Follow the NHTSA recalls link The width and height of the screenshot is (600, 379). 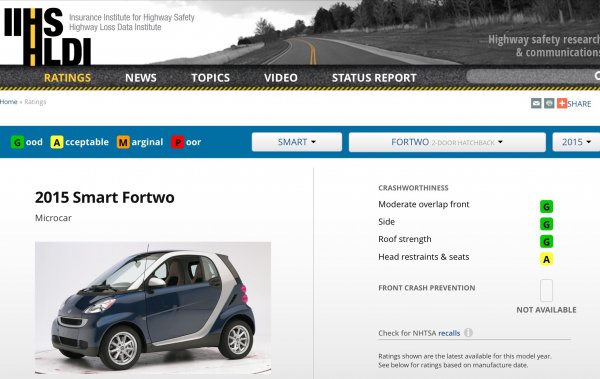[449, 333]
